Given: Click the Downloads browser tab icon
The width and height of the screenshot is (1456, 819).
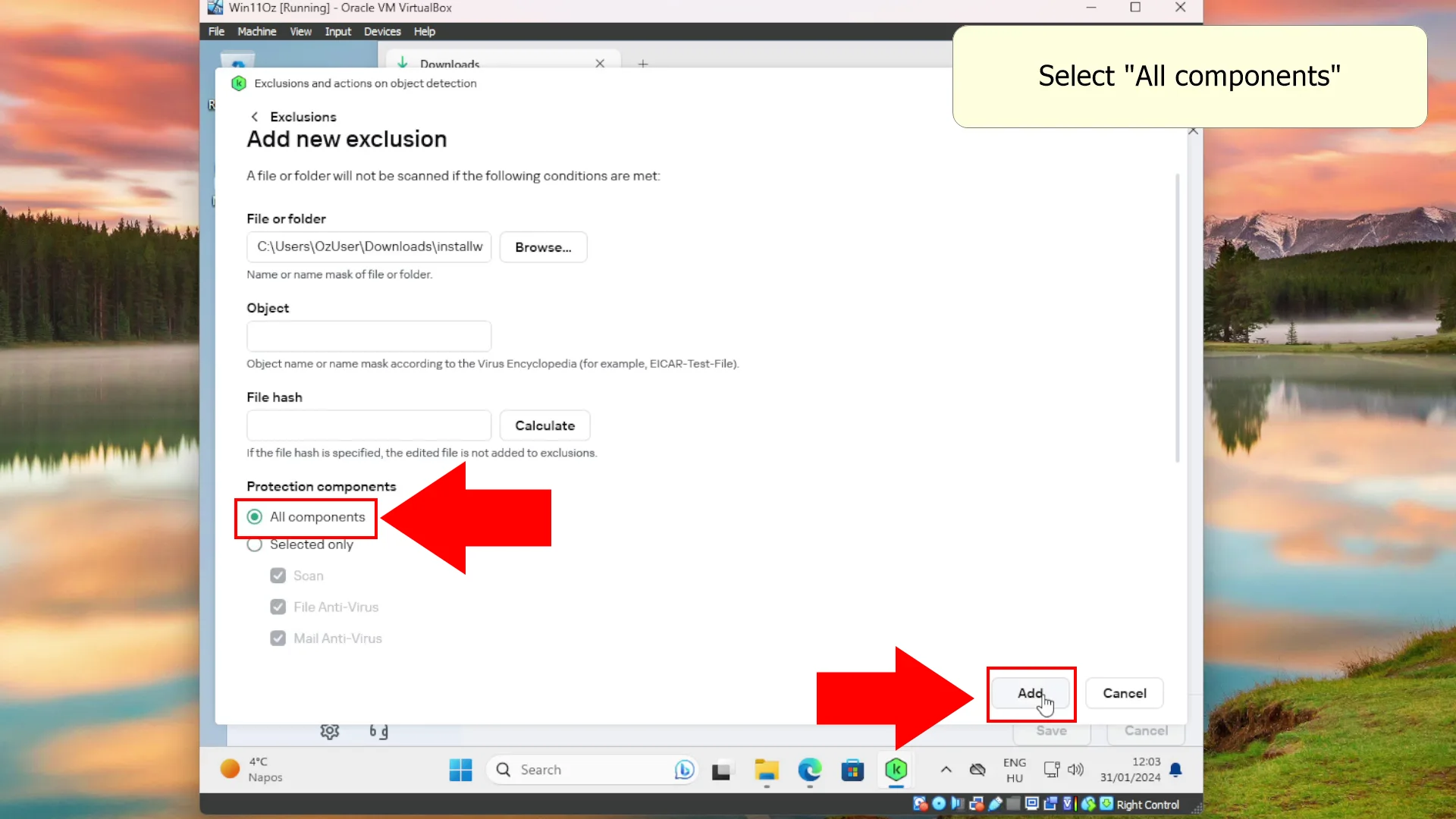Looking at the screenshot, I should (x=404, y=62).
